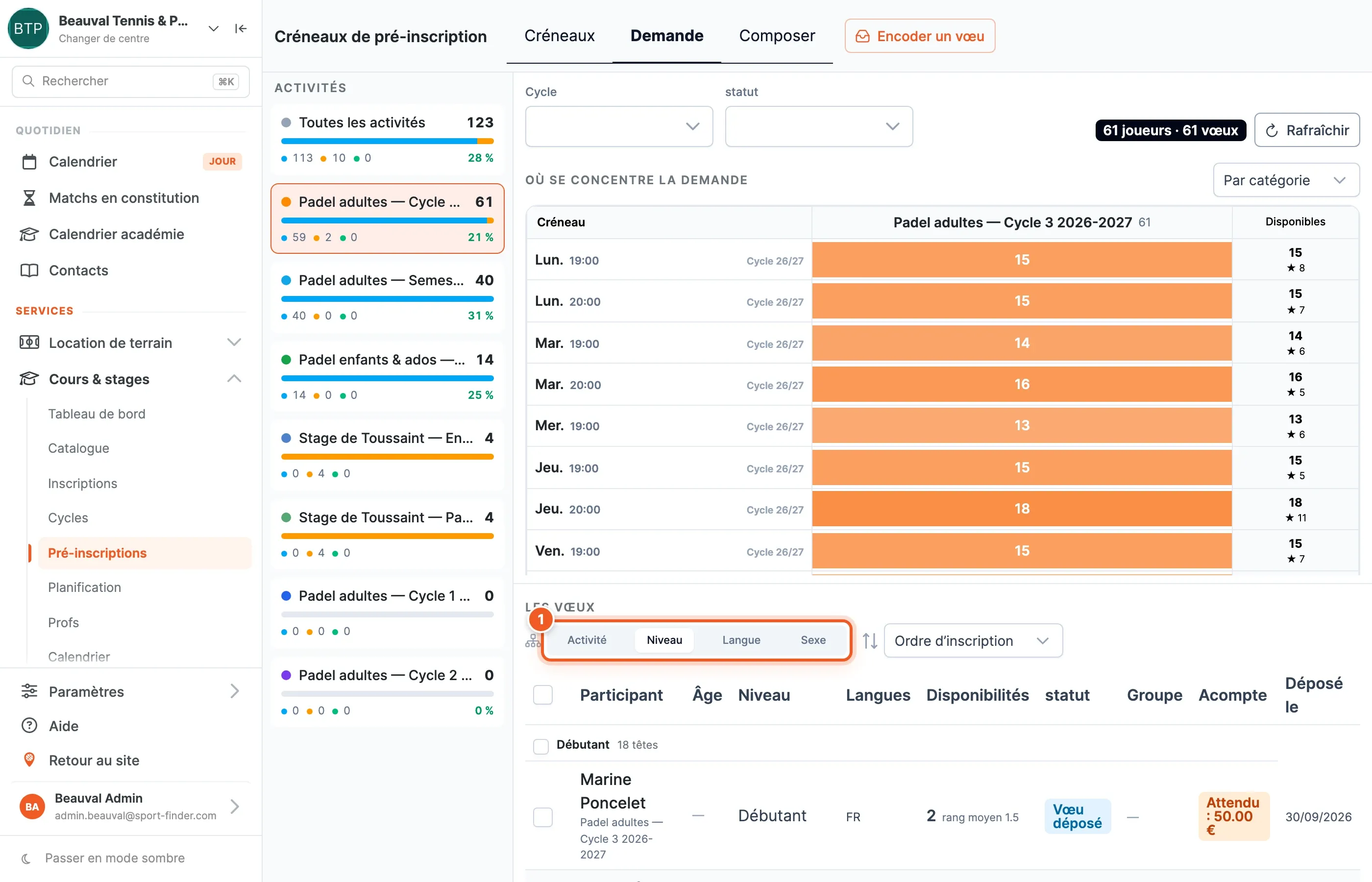Group wishes by Sexe
The height and width of the screenshot is (882, 1372).
pos(812,640)
